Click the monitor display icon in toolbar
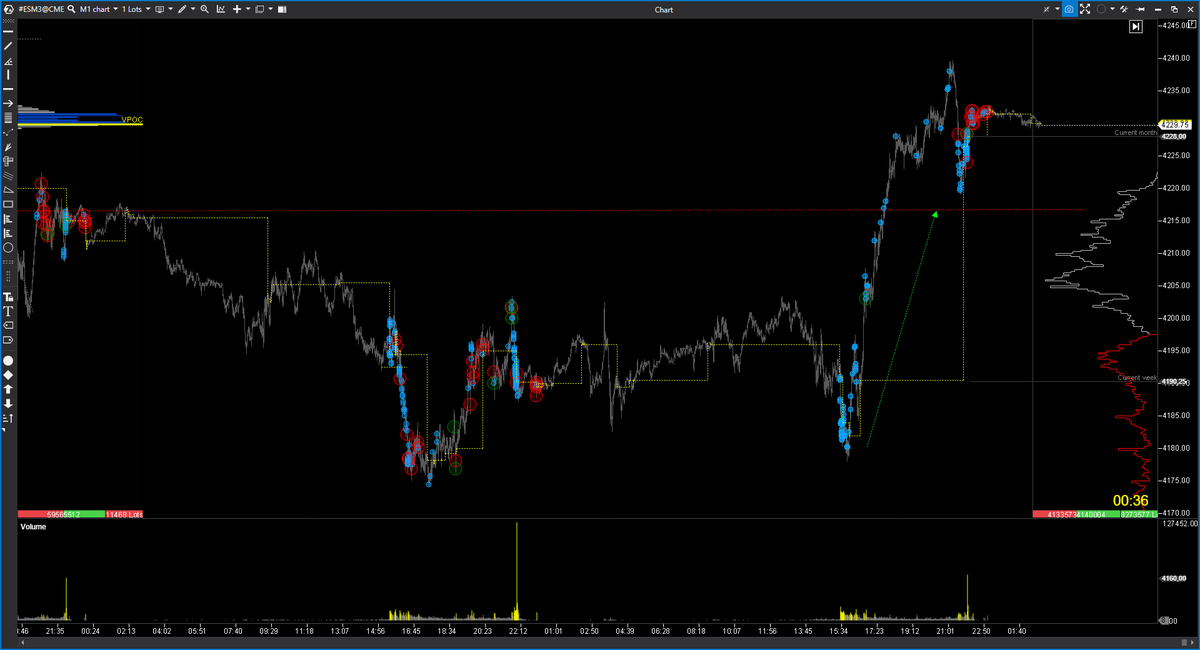The height and width of the screenshot is (650, 1200). coord(159,9)
